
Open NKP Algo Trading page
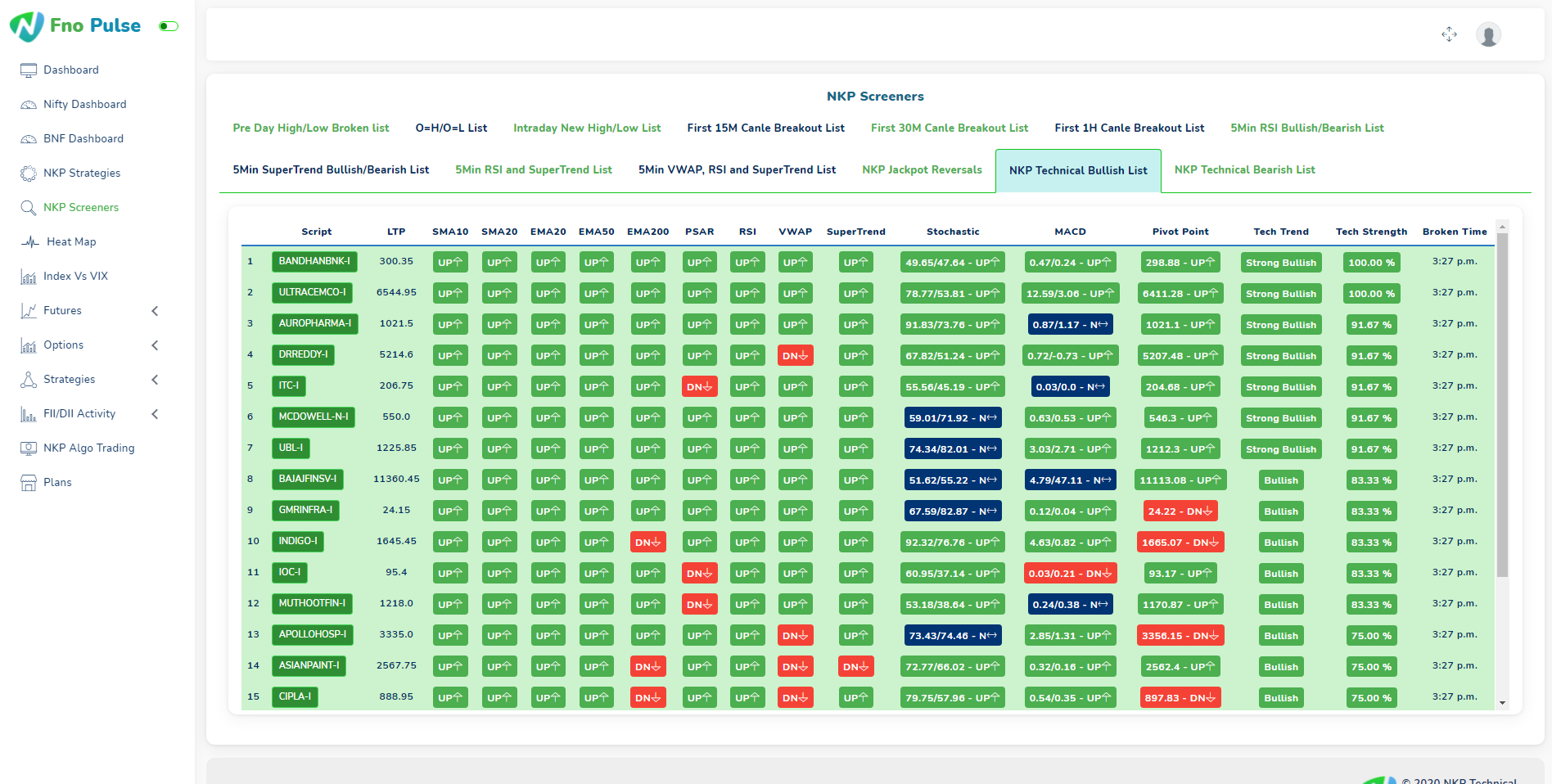pos(89,448)
